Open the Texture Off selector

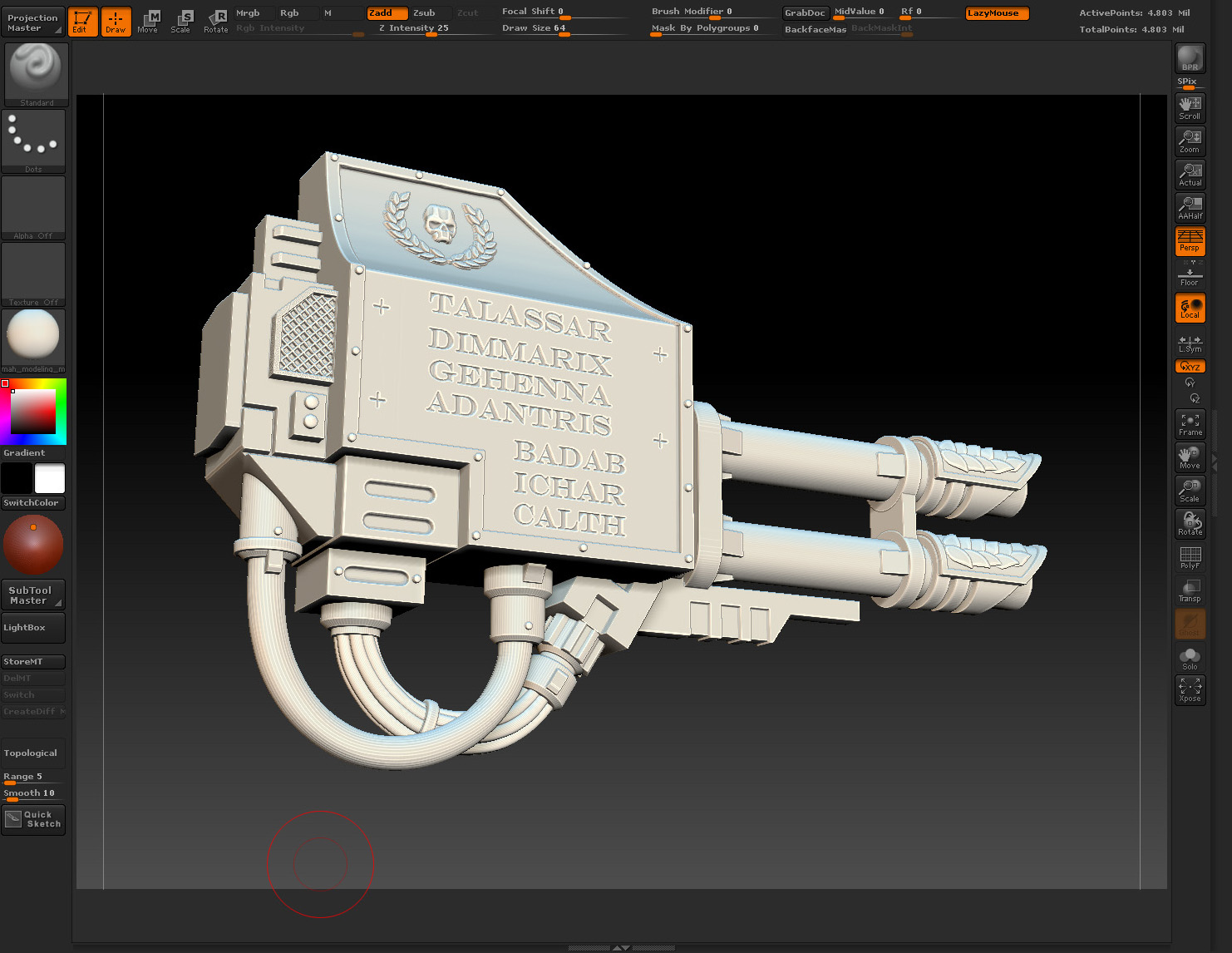[x=33, y=274]
